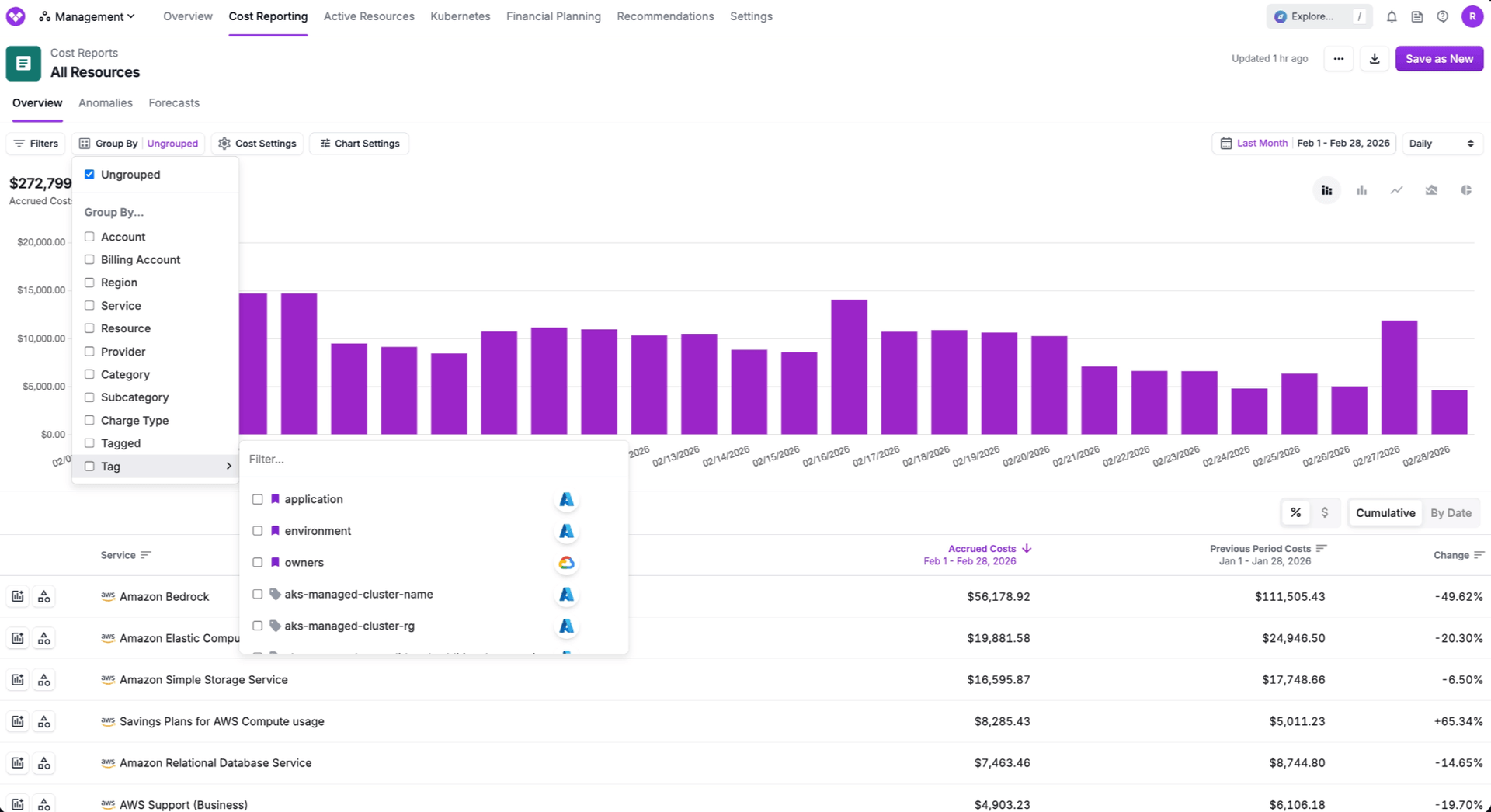Open the help question mark icon
The height and width of the screenshot is (812, 1491).
coord(1442,16)
